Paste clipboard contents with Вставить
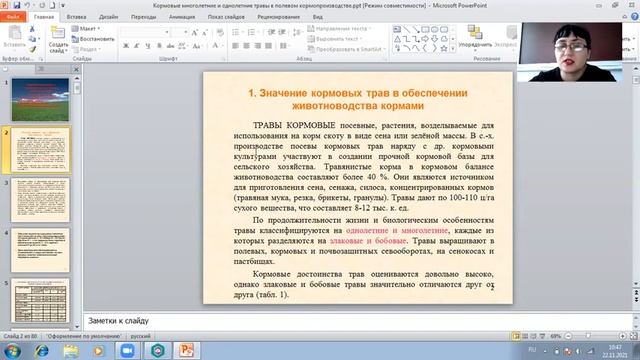The image size is (640, 360). click(14, 37)
